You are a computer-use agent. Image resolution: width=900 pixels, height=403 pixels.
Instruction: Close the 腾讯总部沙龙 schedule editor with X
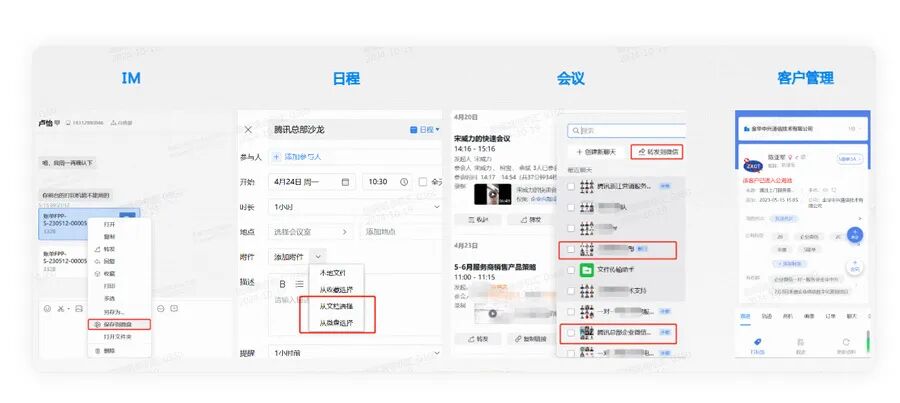click(x=248, y=130)
